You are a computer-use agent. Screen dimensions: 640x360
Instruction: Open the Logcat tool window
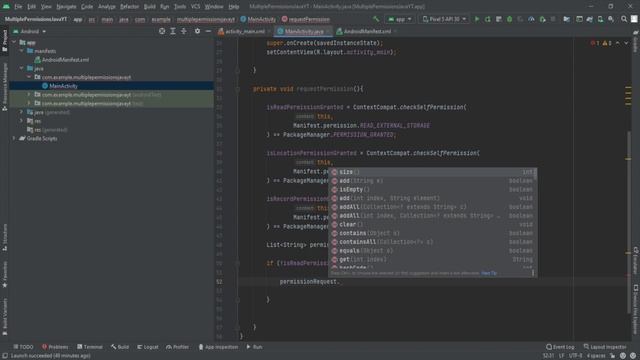[x=148, y=347]
